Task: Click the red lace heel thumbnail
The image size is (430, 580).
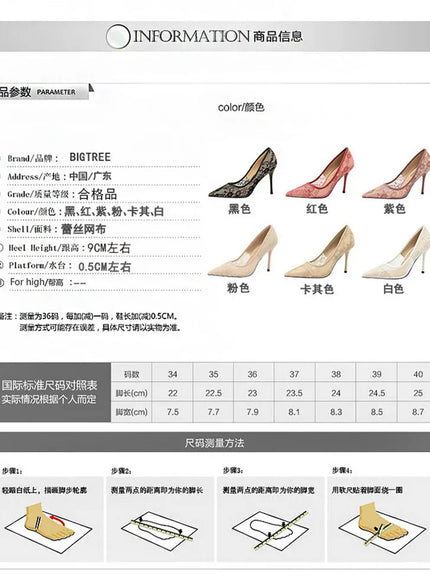Action: click(x=320, y=172)
